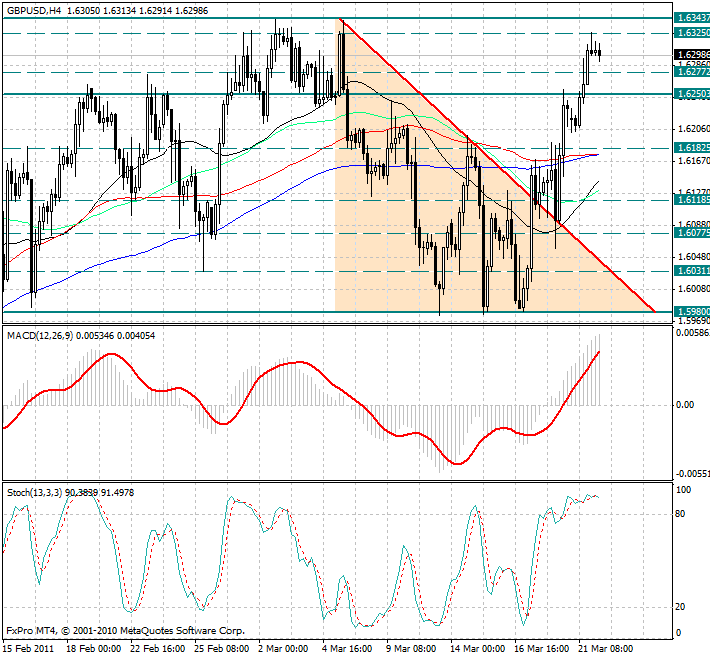The image size is (710, 656).
Task: Click the 2 Mar 00:00 time label
Action: [283, 648]
